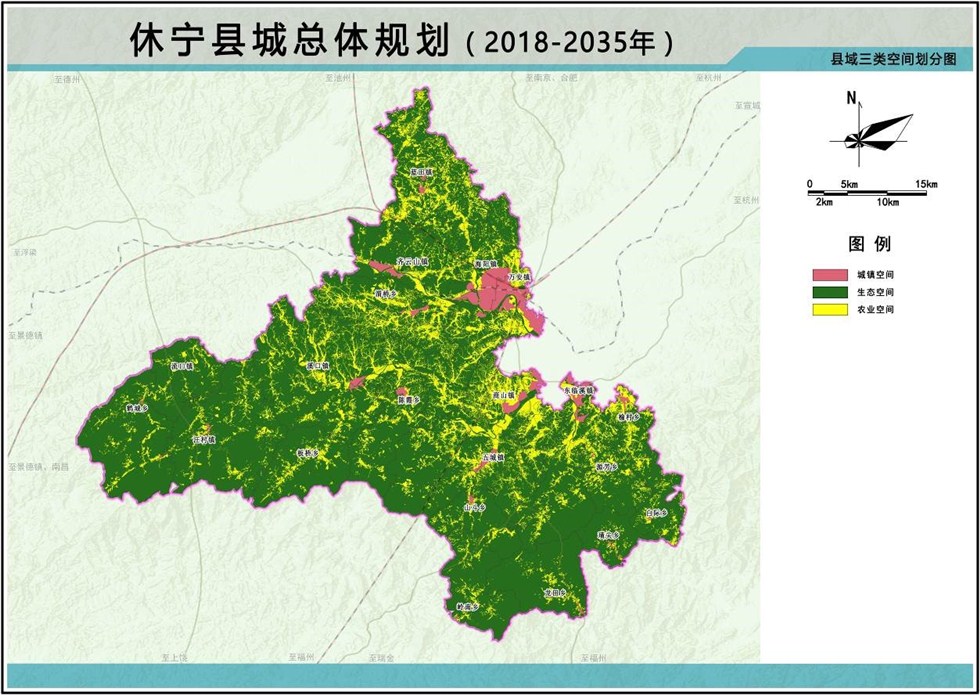
Task: Click the 流口镇 town label
Action: (182, 366)
